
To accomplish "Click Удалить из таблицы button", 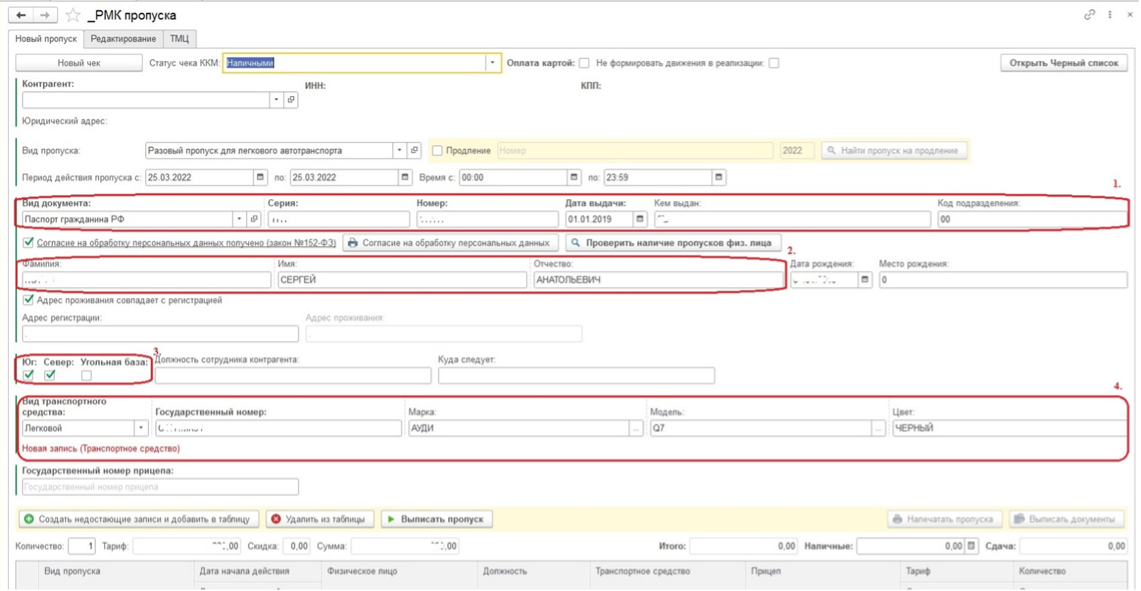I will point(320,519).
